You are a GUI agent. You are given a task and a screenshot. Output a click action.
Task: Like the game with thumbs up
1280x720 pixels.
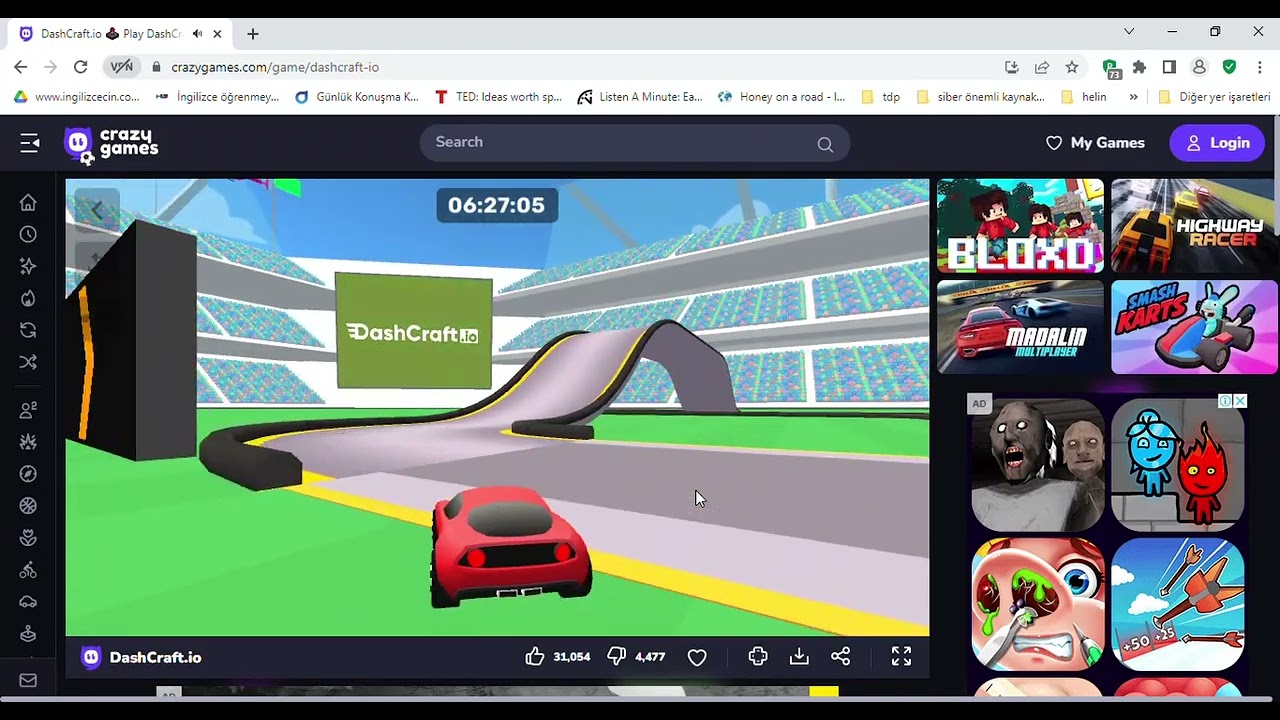[x=535, y=656]
